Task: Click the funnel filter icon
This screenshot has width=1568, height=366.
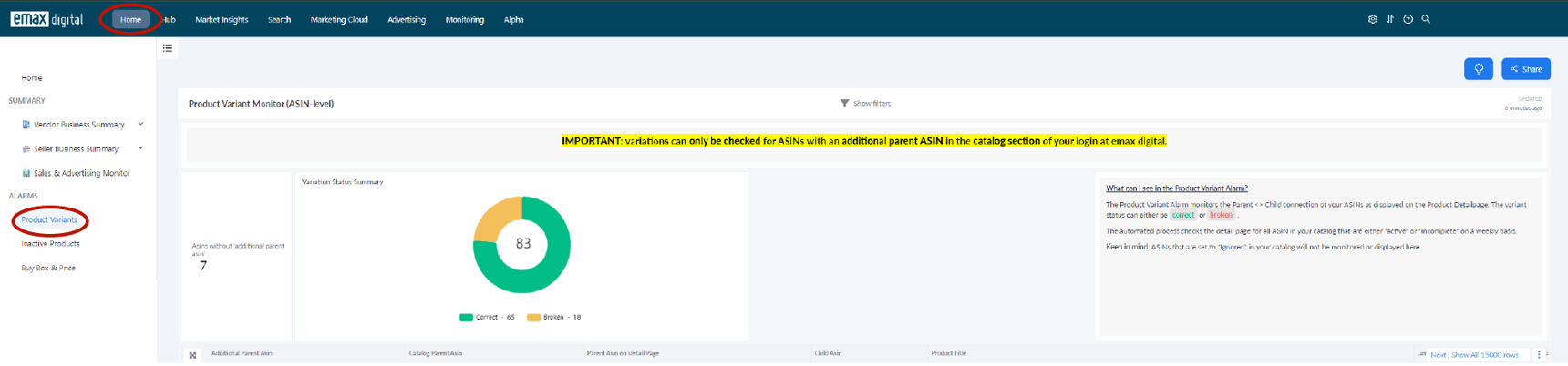Action: click(x=844, y=104)
